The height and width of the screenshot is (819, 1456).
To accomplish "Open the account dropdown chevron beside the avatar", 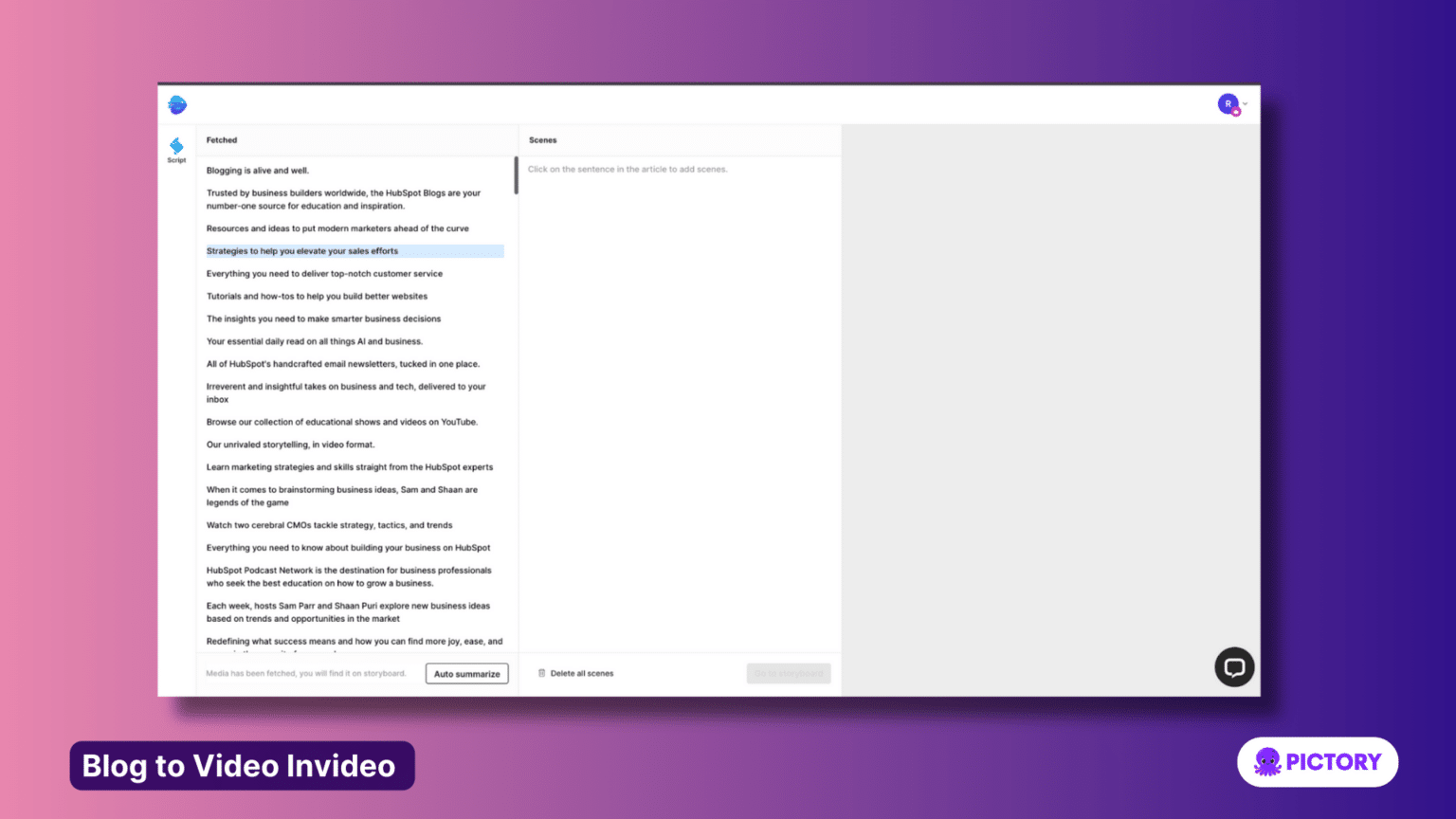I will pos(1245,104).
